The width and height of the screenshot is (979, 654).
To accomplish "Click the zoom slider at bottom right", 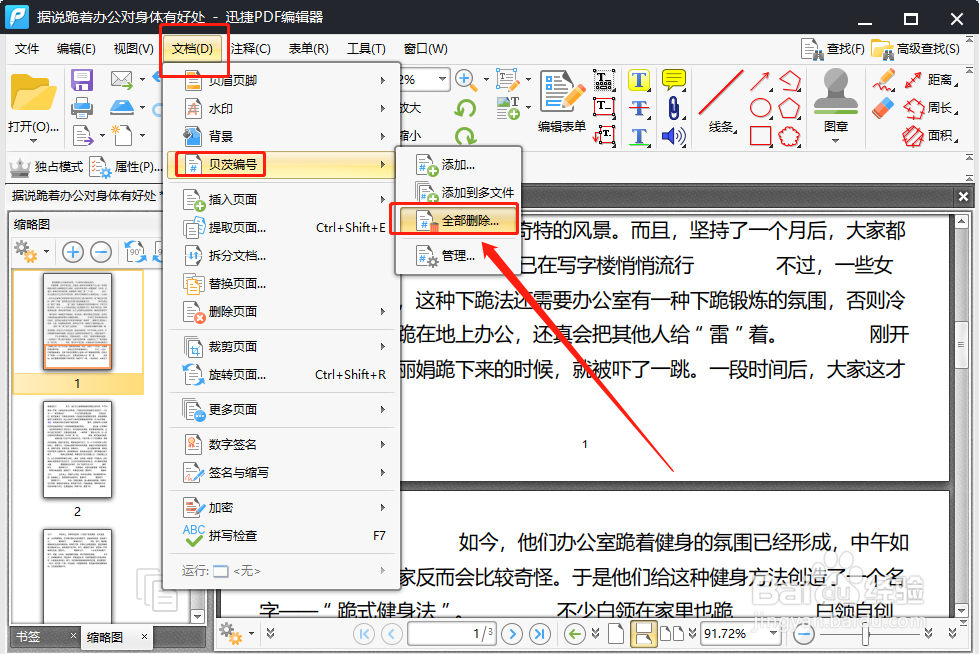I will [x=865, y=633].
